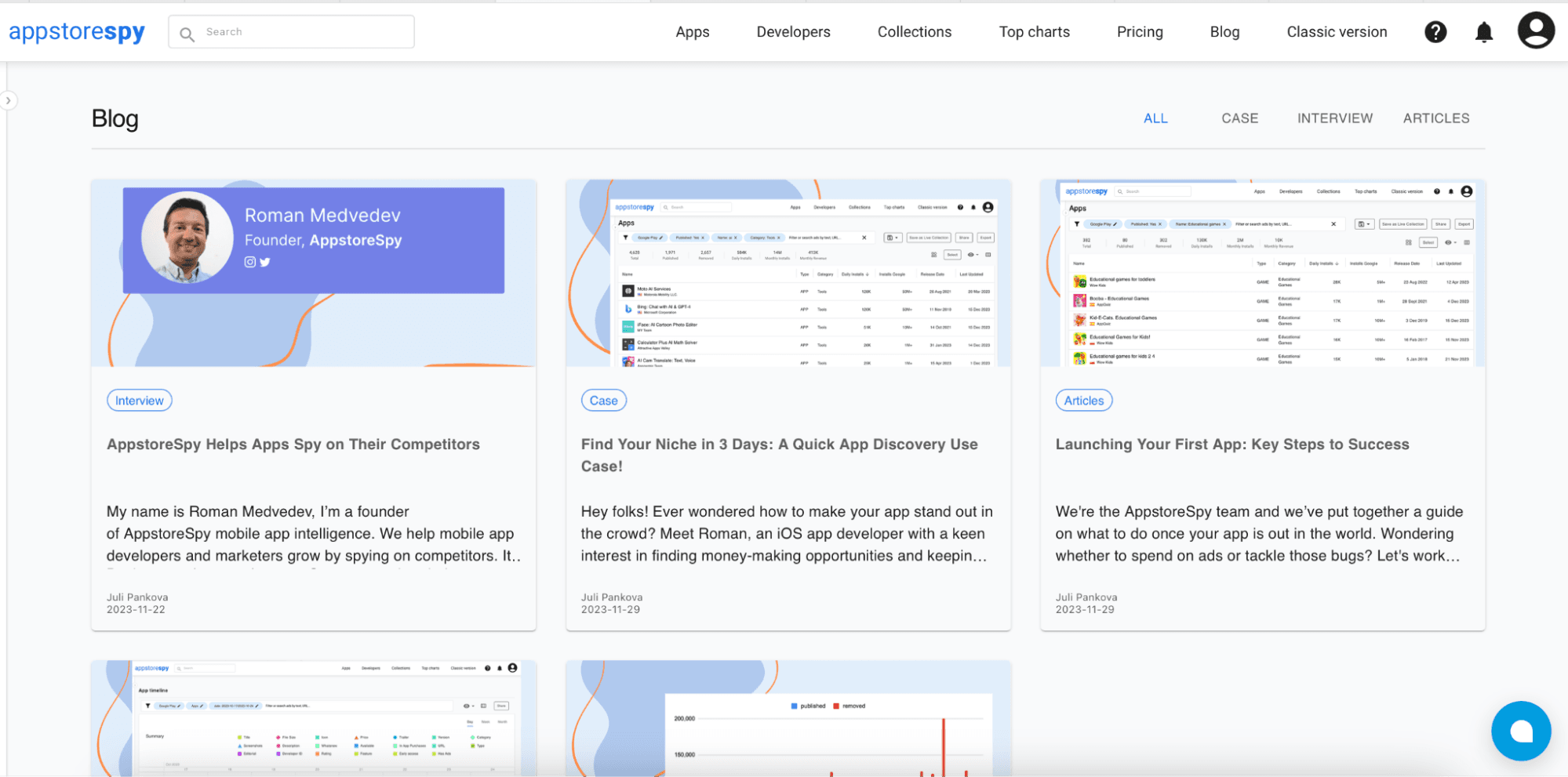This screenshot has height=777, width=1568.
Task: Expand the left sidebar chevron
Action: tap(9, 100)
